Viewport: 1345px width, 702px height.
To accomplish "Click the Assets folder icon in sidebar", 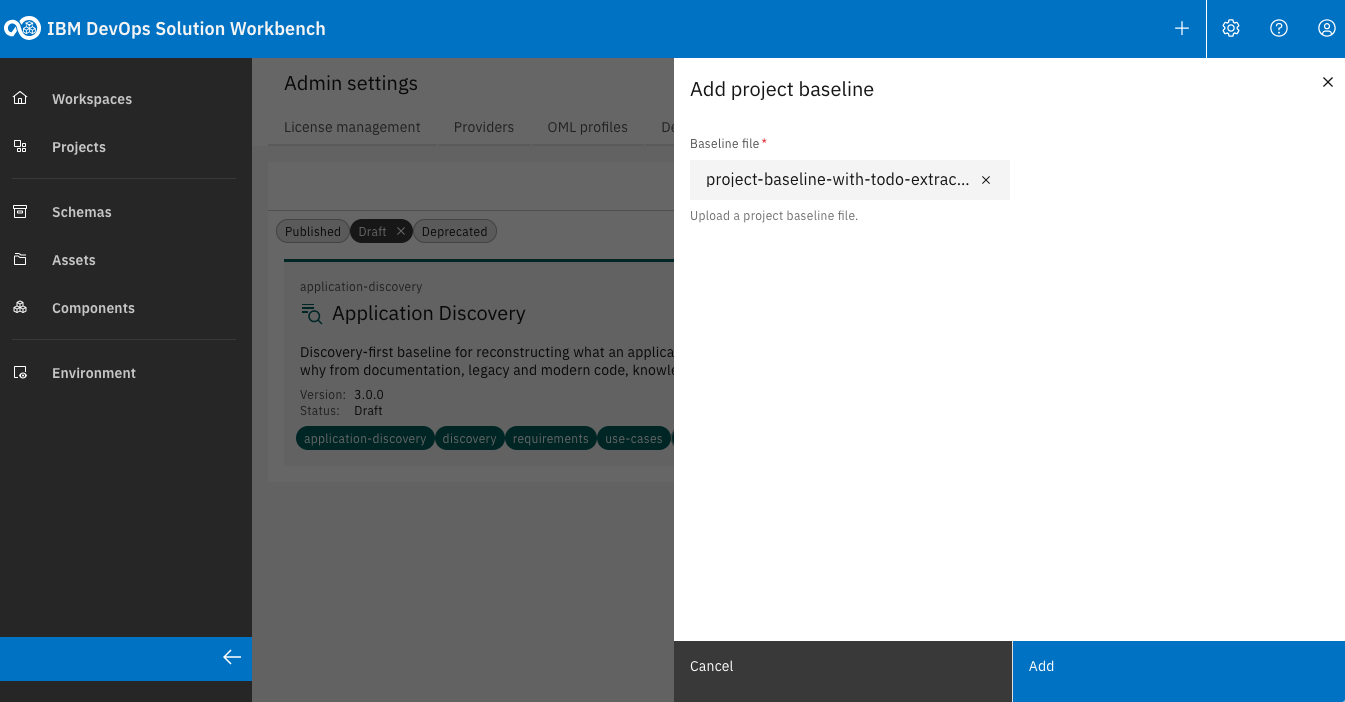I will (x=20, y=259).
